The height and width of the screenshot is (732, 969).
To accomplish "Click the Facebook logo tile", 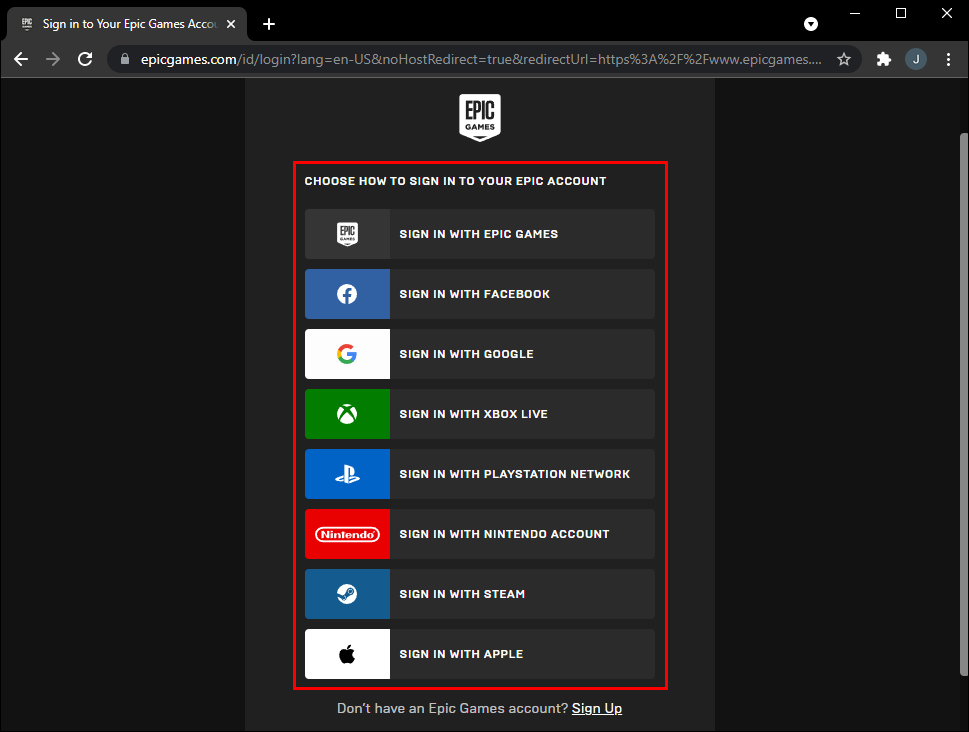I will pos(347,294).
